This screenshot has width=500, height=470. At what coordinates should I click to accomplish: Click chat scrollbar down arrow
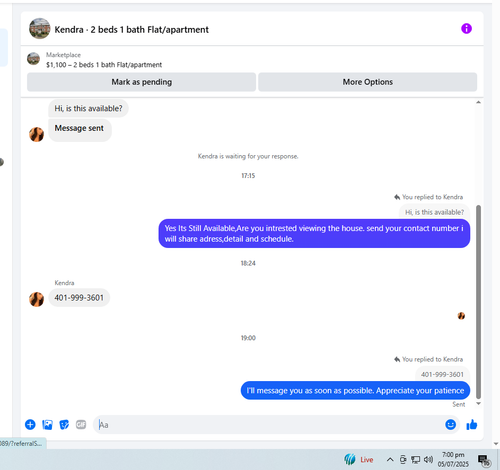click(x=478, y=403)
